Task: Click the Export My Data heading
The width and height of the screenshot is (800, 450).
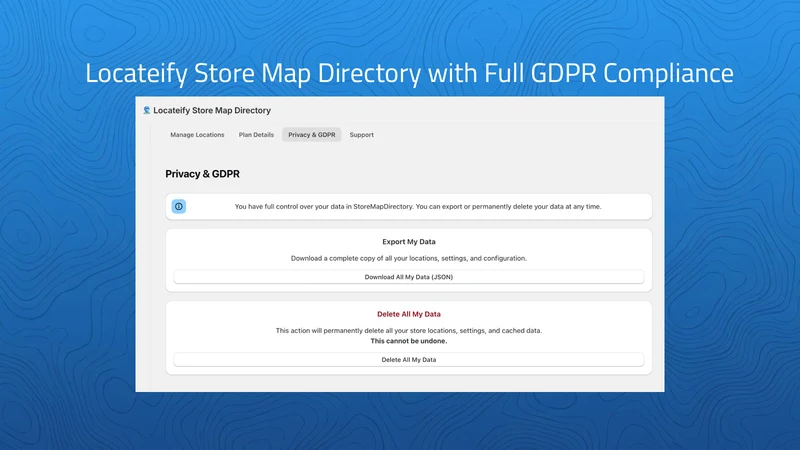Action: coord(409,242)
